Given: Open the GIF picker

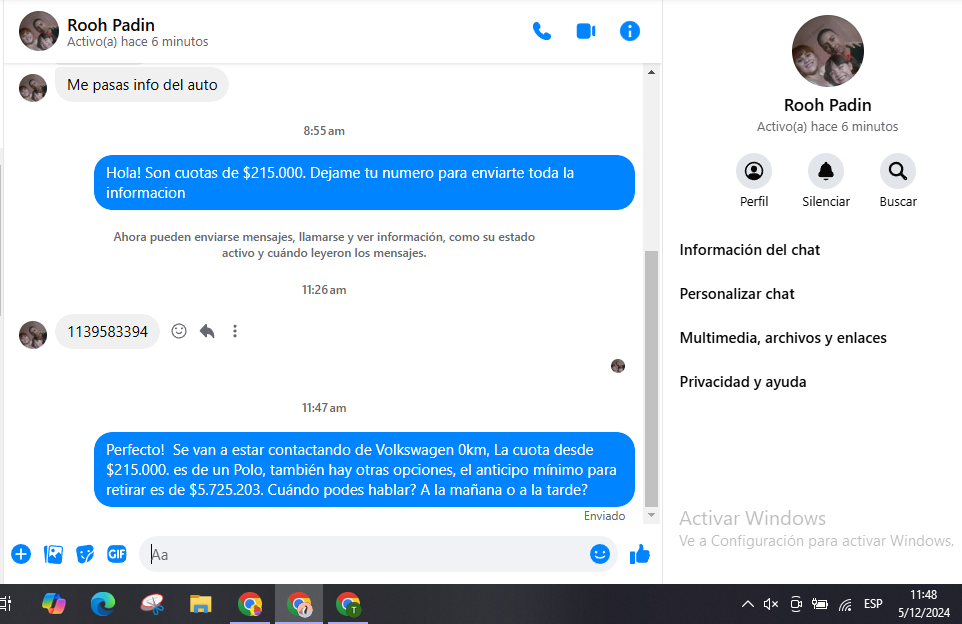Looking at the screenshot, I should 117,554.
